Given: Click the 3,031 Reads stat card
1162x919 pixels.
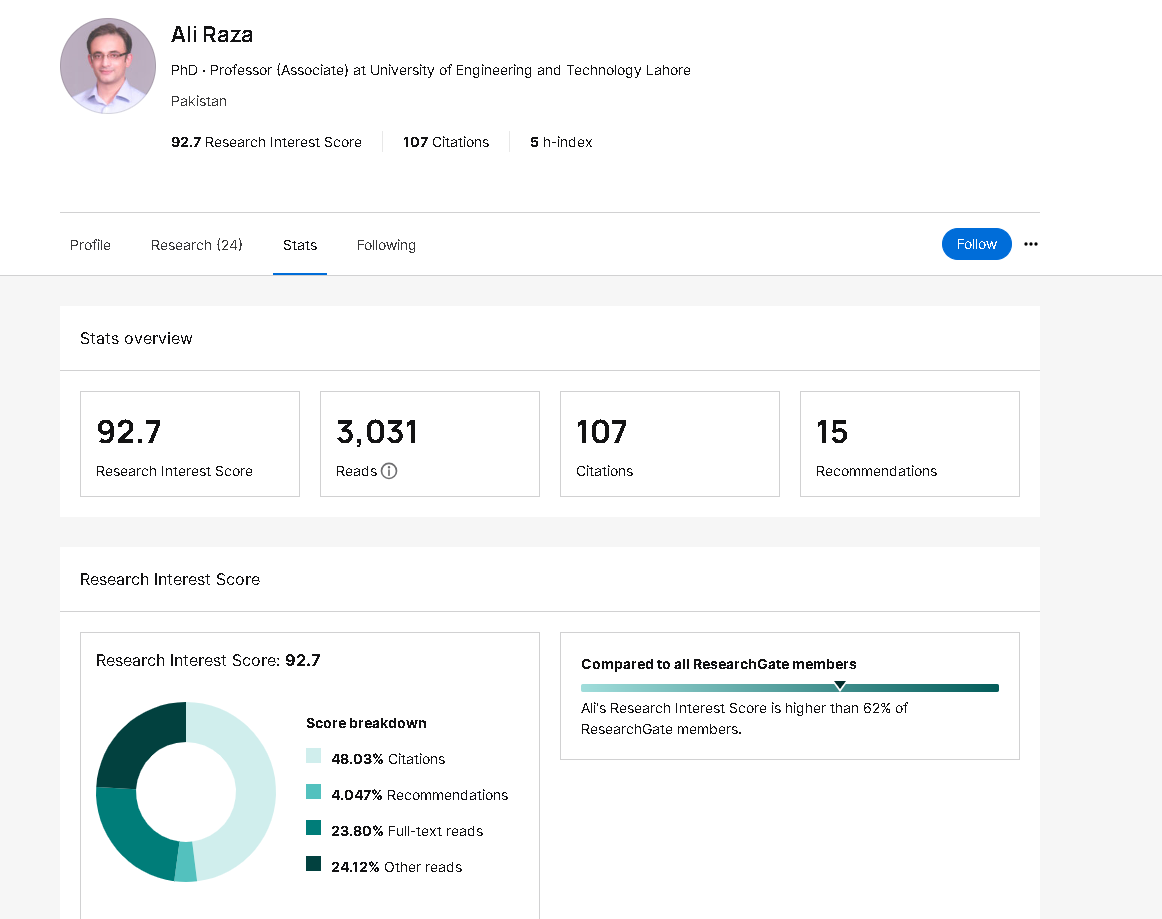Looking at the screenshot, I should coord(430,444).
